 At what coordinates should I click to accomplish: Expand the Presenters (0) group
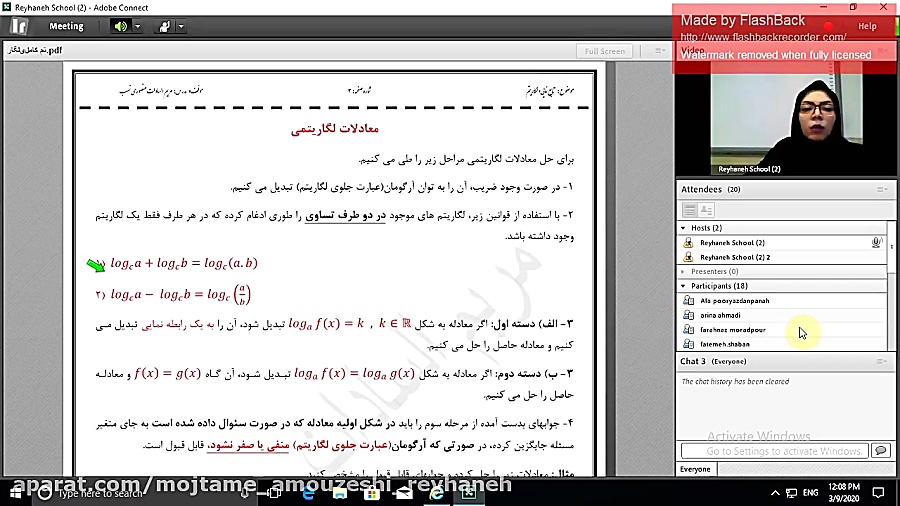coord(683,271)
